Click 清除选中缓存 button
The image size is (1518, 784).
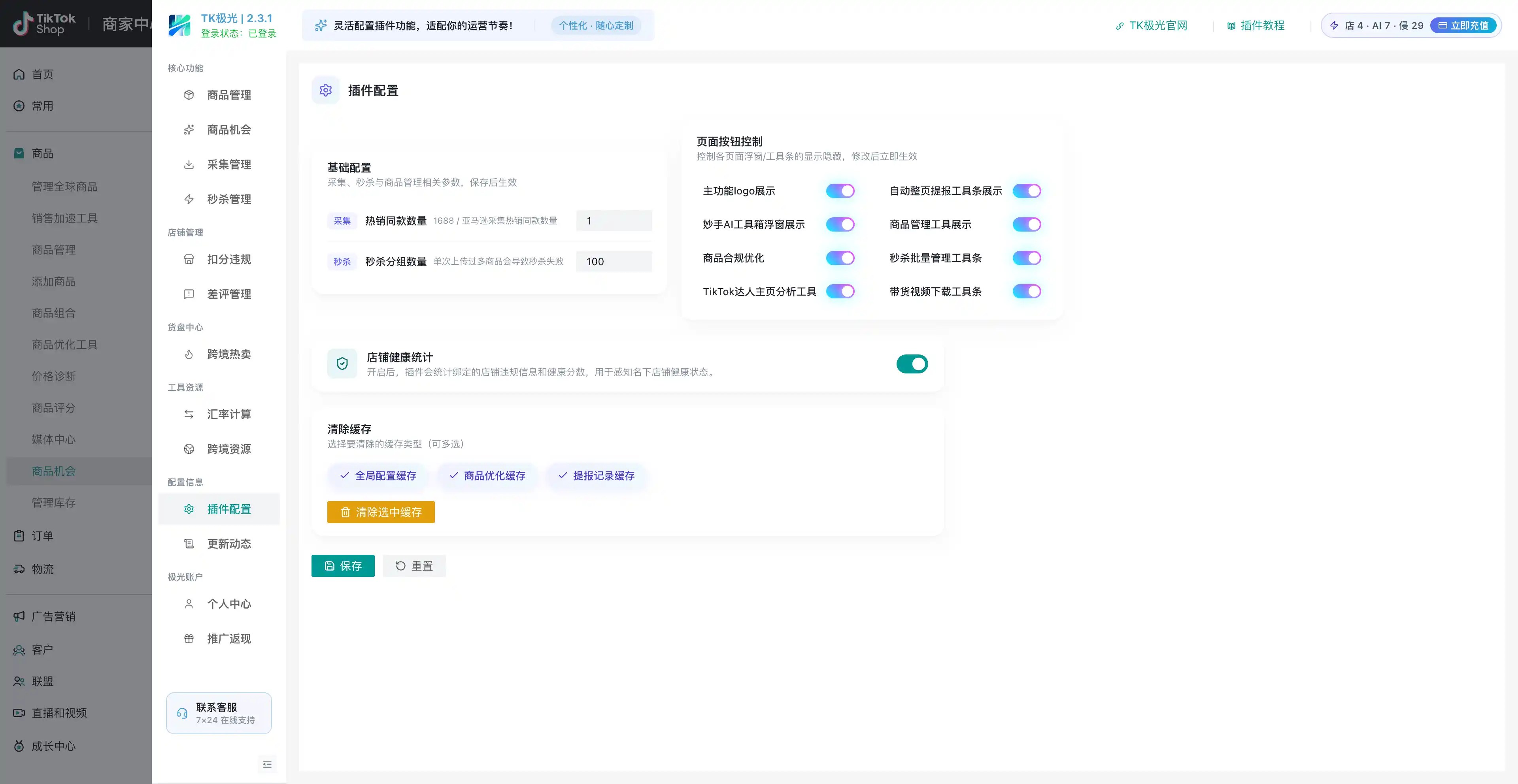pos(381,513)
